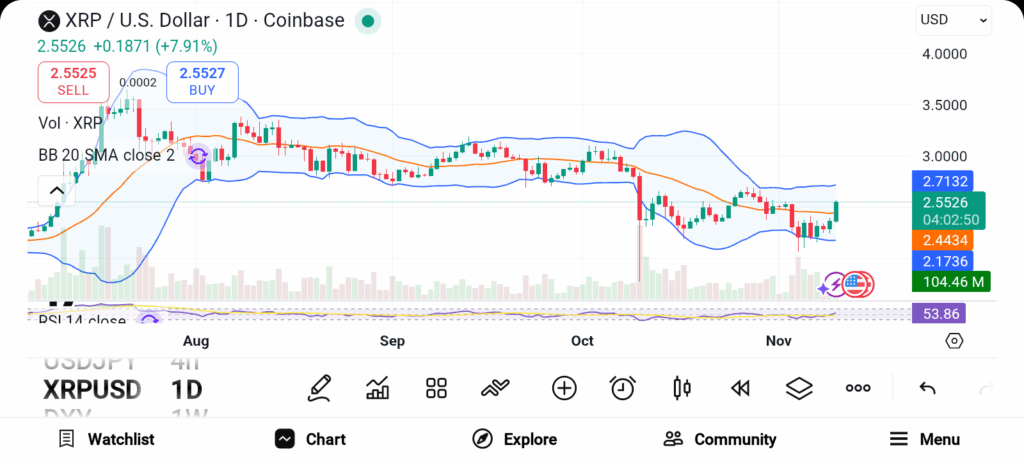Viewport: 1024px width, 461px height.
Task: Switch to the Watchlist tab
Action: (106, 439)
